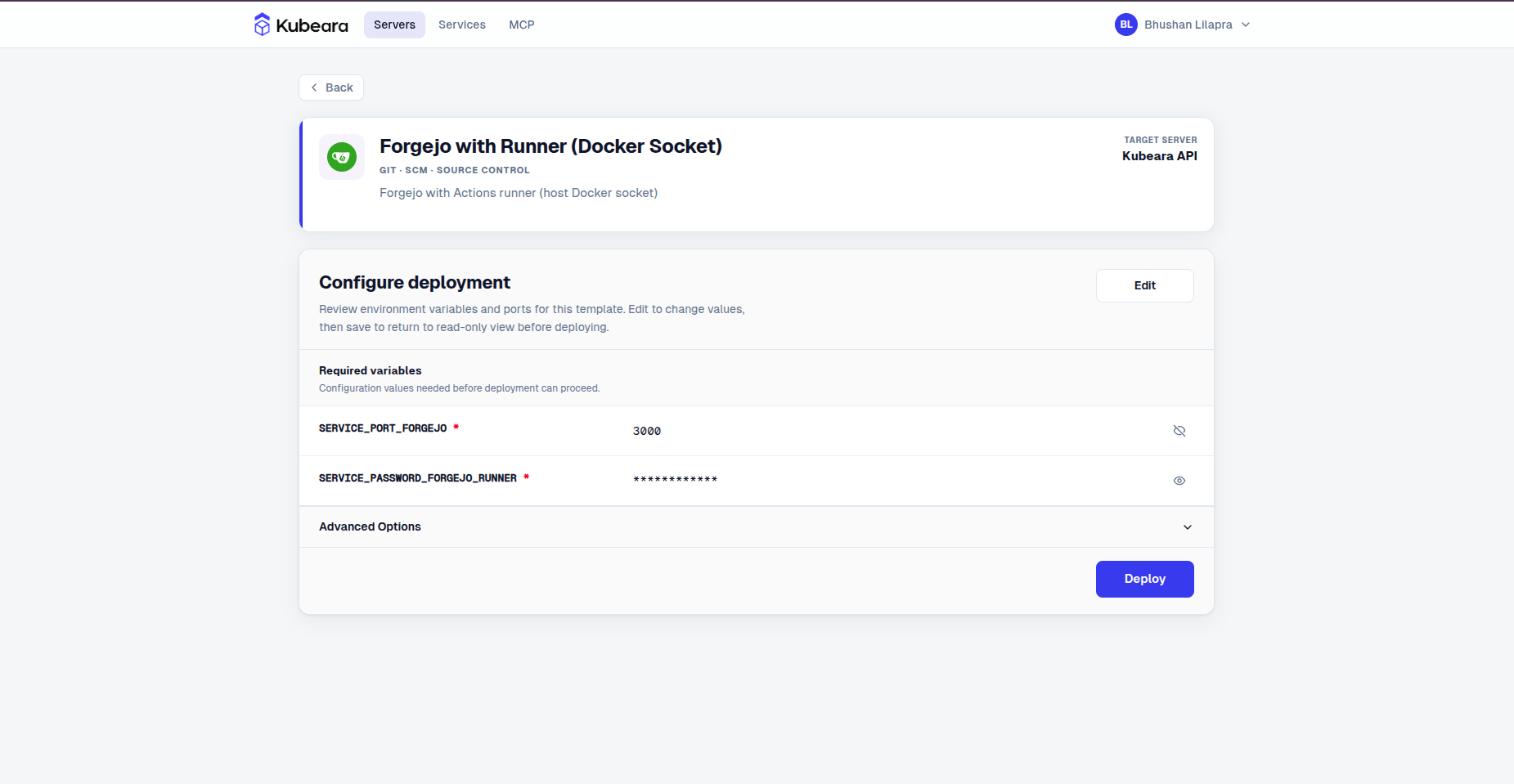
Task: Click the Kubeara logo icon
Action: click(x=262, y=25)
